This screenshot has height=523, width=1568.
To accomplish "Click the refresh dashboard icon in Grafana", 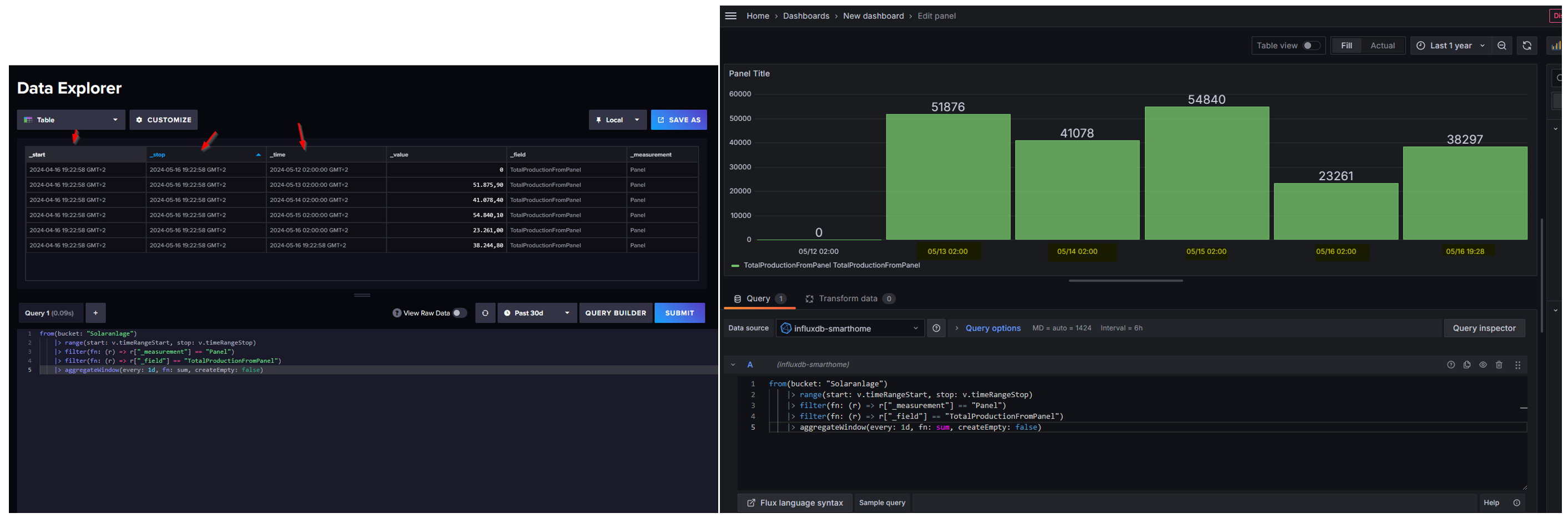I will 1526,45.
